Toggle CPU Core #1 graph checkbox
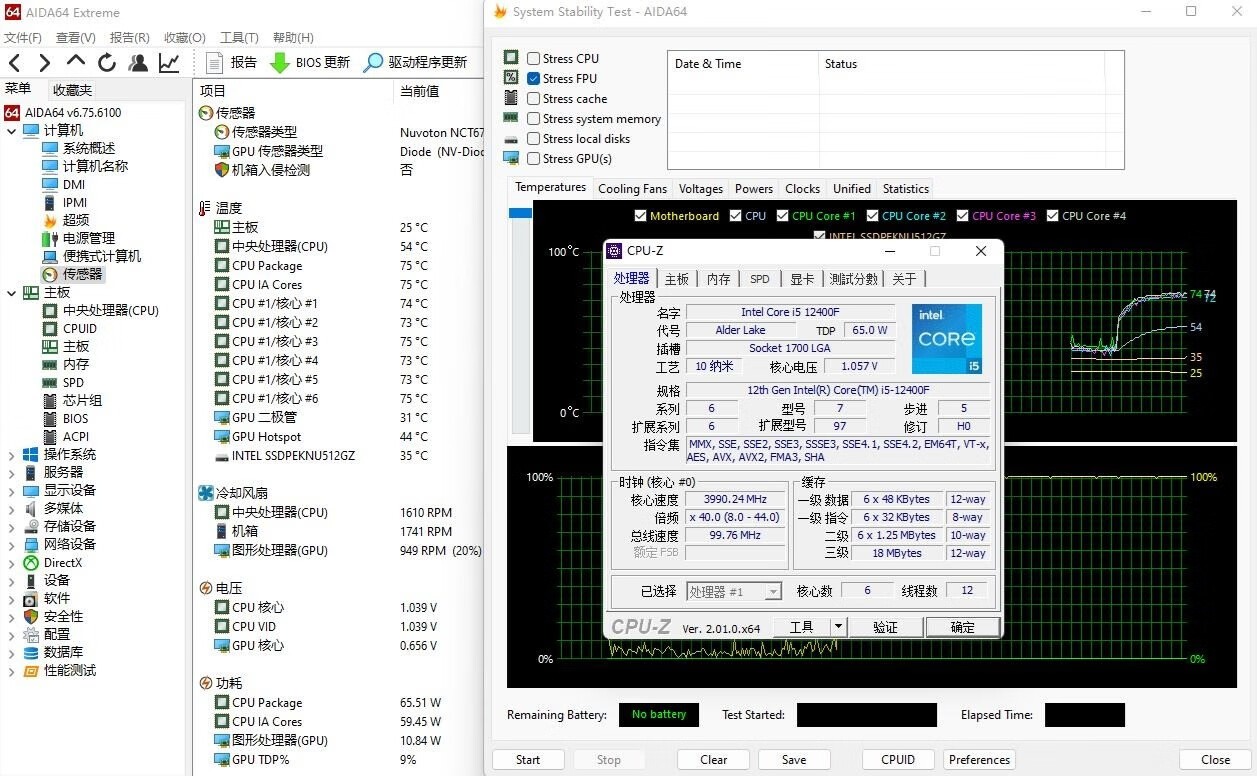1257x776 pixels. click(782, 215)
